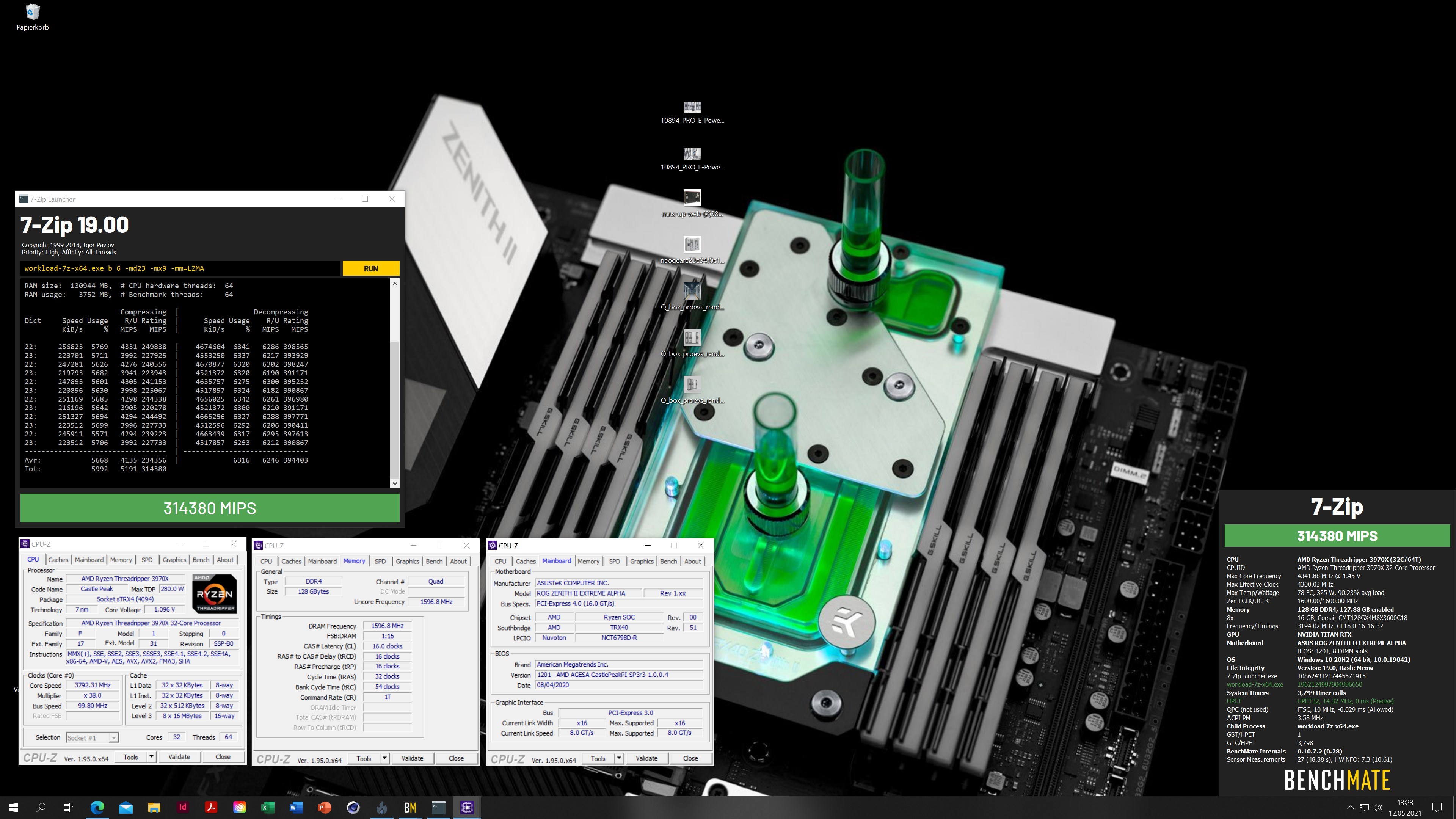Open Mainboard tab in left CPU-Z window

[x=89, y=560]
